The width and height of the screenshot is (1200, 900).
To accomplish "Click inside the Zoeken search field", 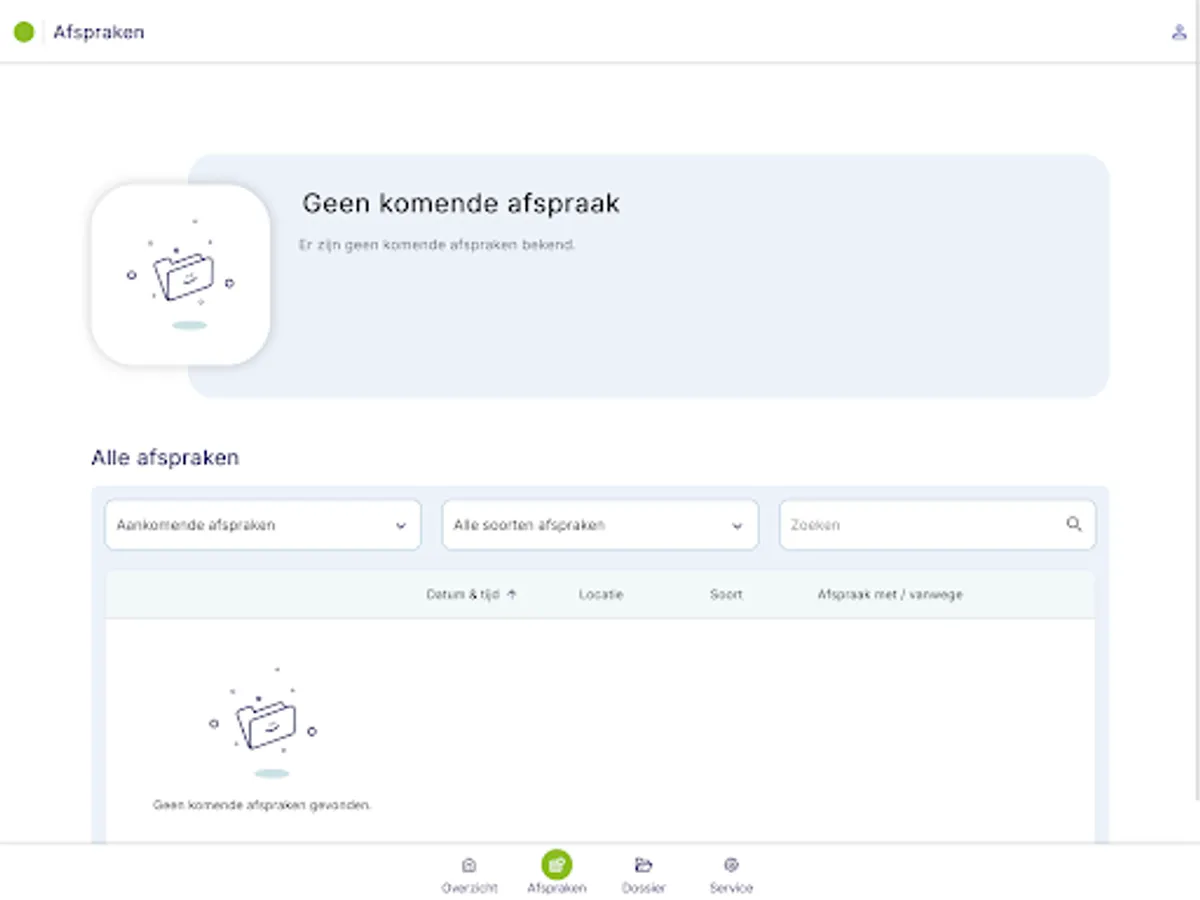I will [x=900, y=524].
